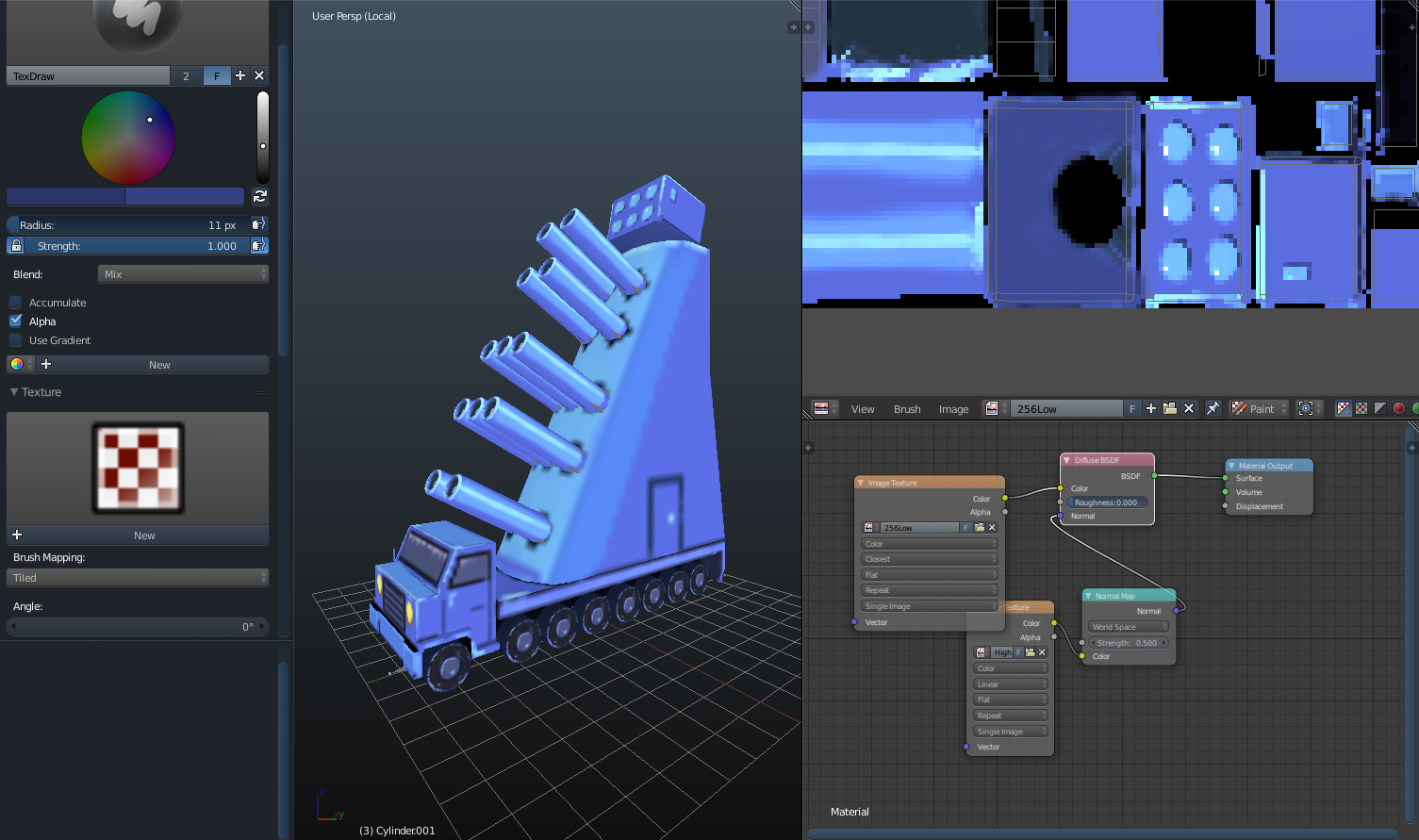This screenshot has width=1419, height=840.
Task: Open 3D viewport region toggle plus icon
Action: click(793, 27)
